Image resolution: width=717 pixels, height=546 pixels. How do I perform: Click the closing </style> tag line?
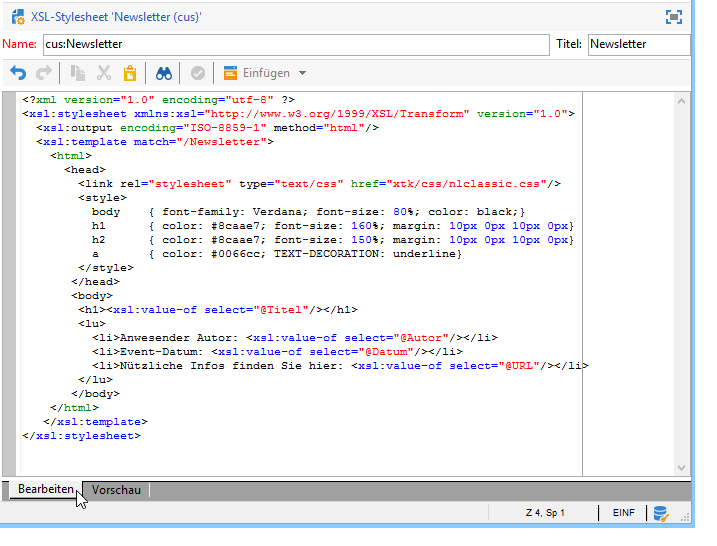coord(106,268)
